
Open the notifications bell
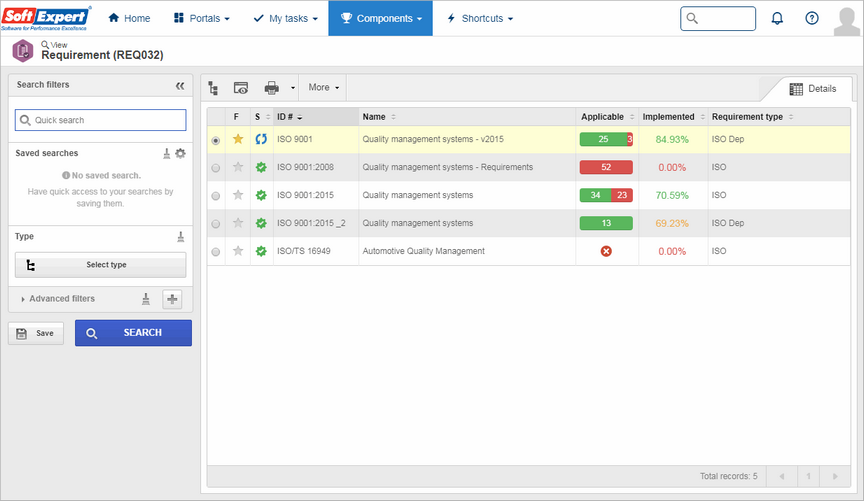point(777,18)
